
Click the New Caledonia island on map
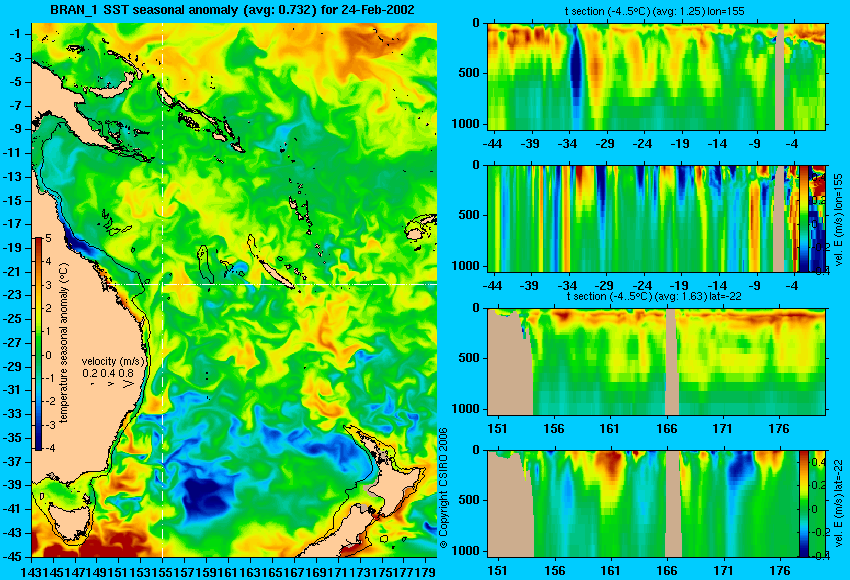[276, 273]
